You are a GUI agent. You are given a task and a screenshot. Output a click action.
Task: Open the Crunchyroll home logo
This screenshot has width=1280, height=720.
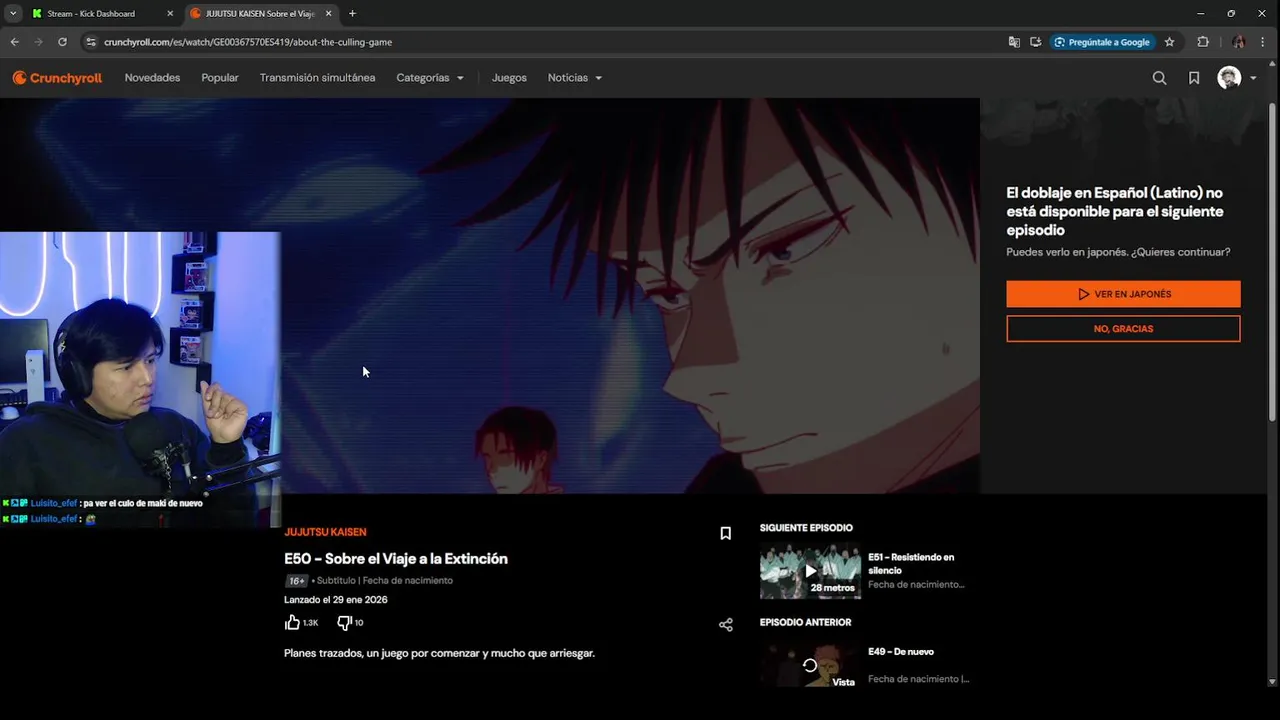point(57,78)
